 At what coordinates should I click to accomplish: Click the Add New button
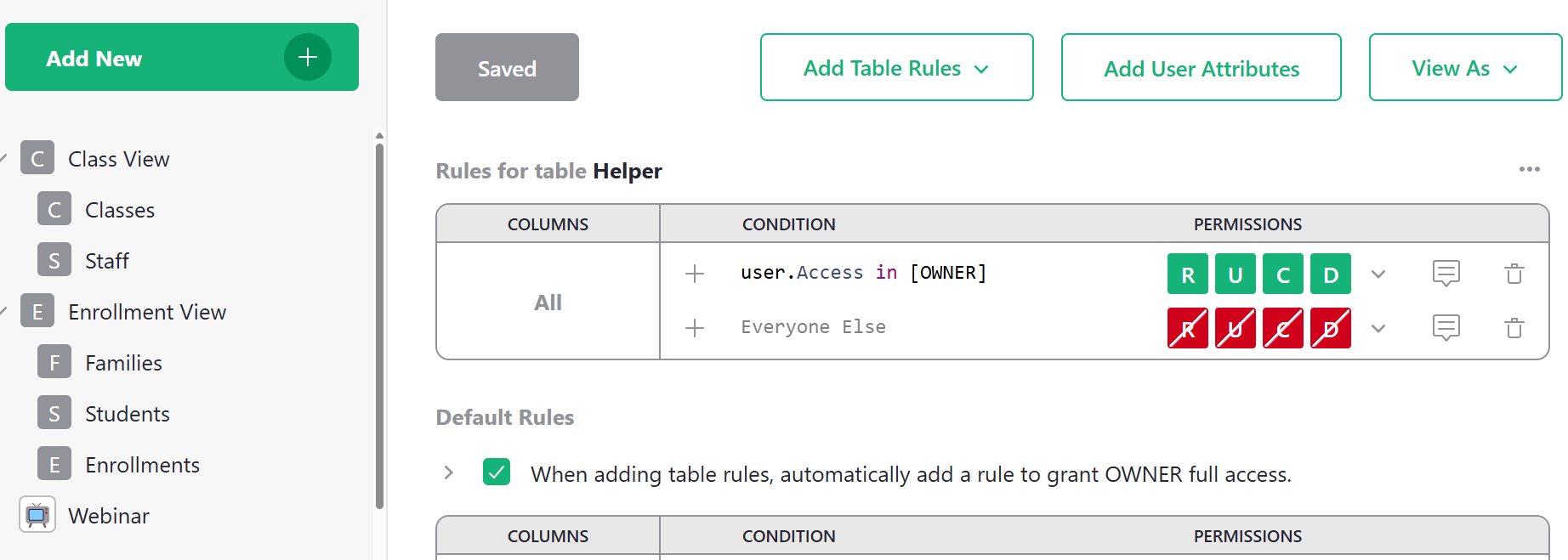click(182, 57)
